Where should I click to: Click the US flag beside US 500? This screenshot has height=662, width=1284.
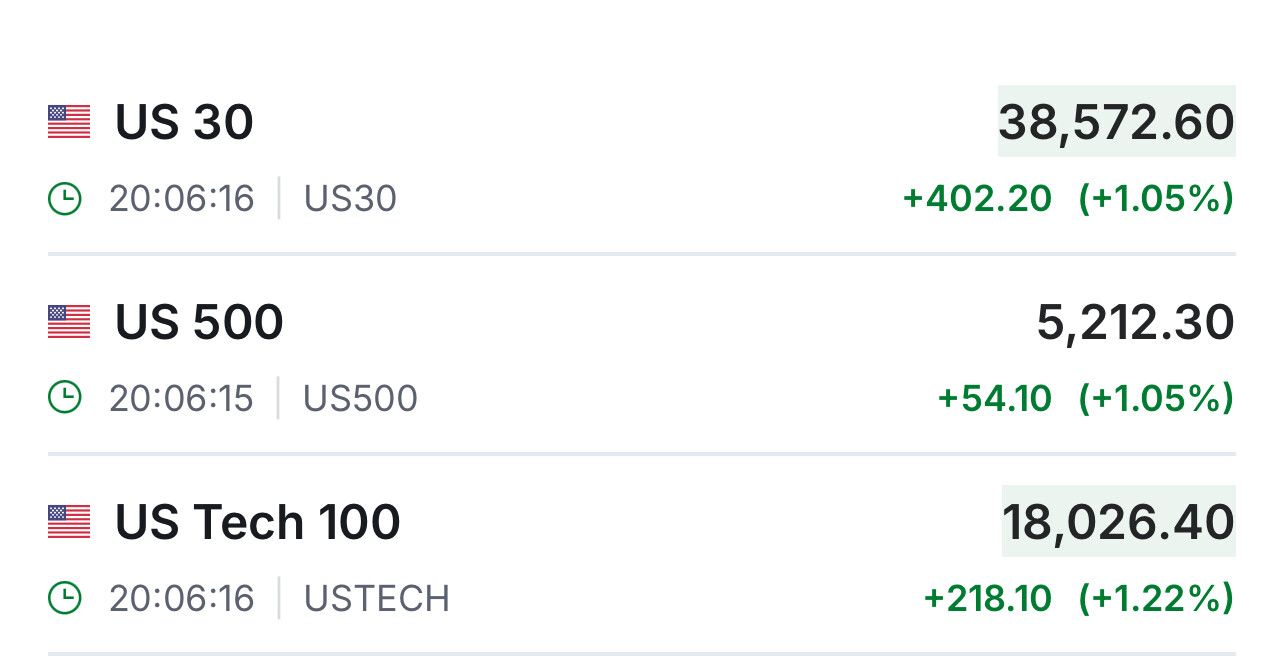69,322
